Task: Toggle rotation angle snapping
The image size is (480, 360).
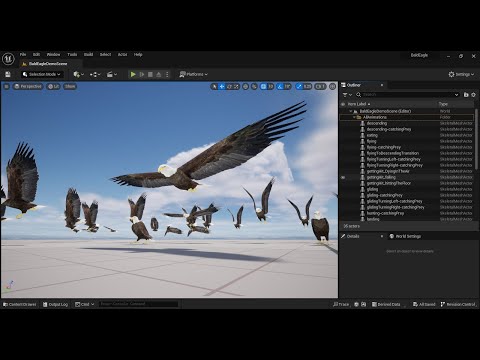Action: [280, 86]
